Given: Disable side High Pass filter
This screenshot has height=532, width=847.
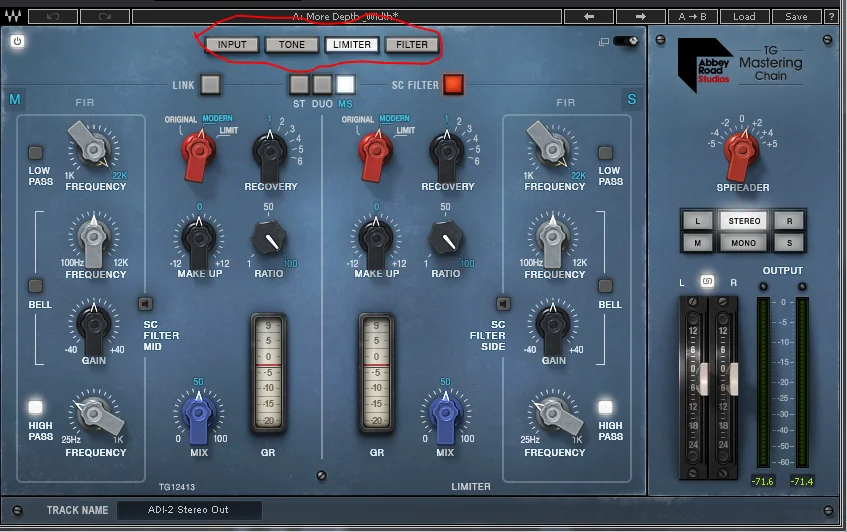Looking at the screenshot, I should (x=605, y=406).
